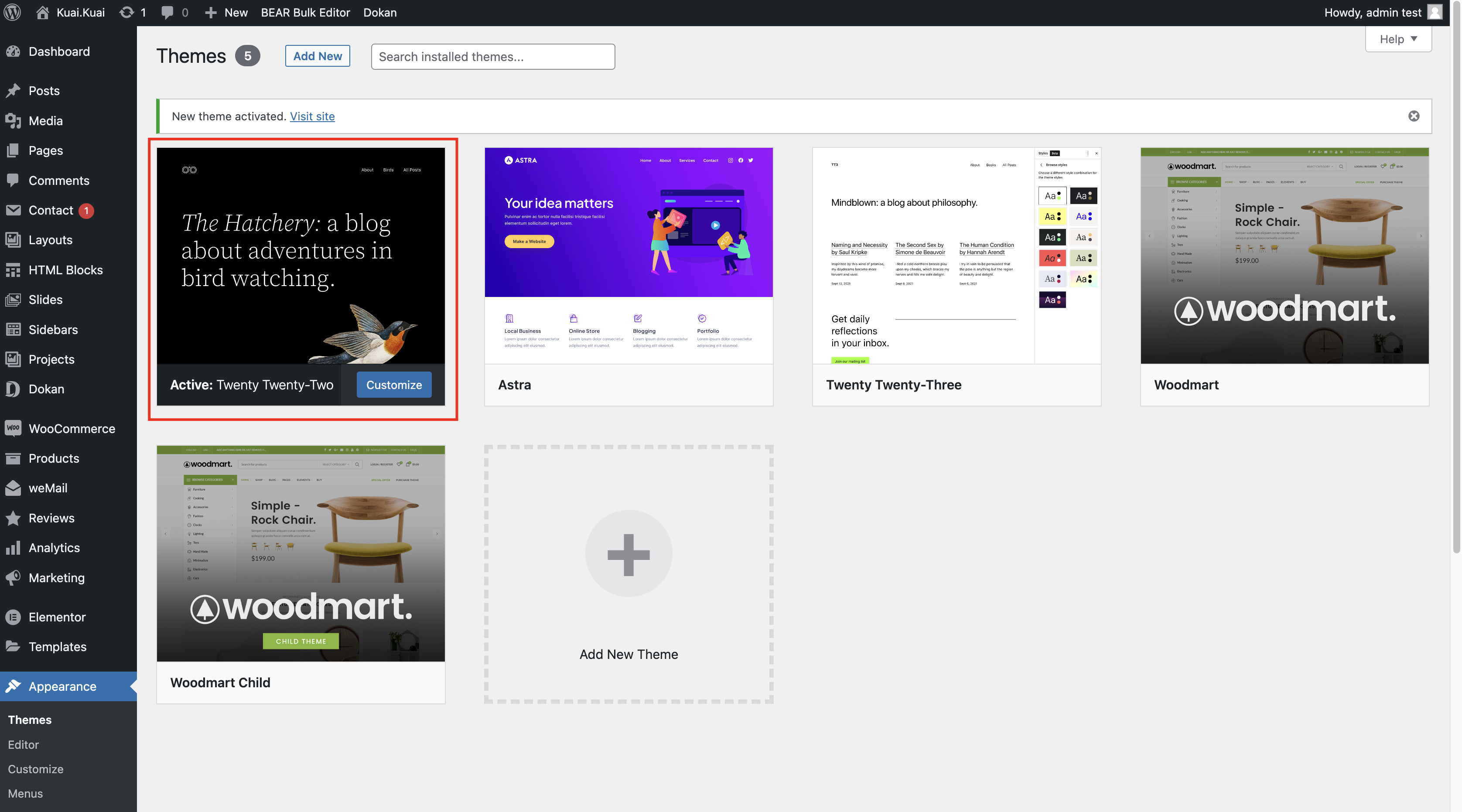Click the WooCommerce Woo icon
Viewport: 1462px width, 812px height.
point(13,428)
